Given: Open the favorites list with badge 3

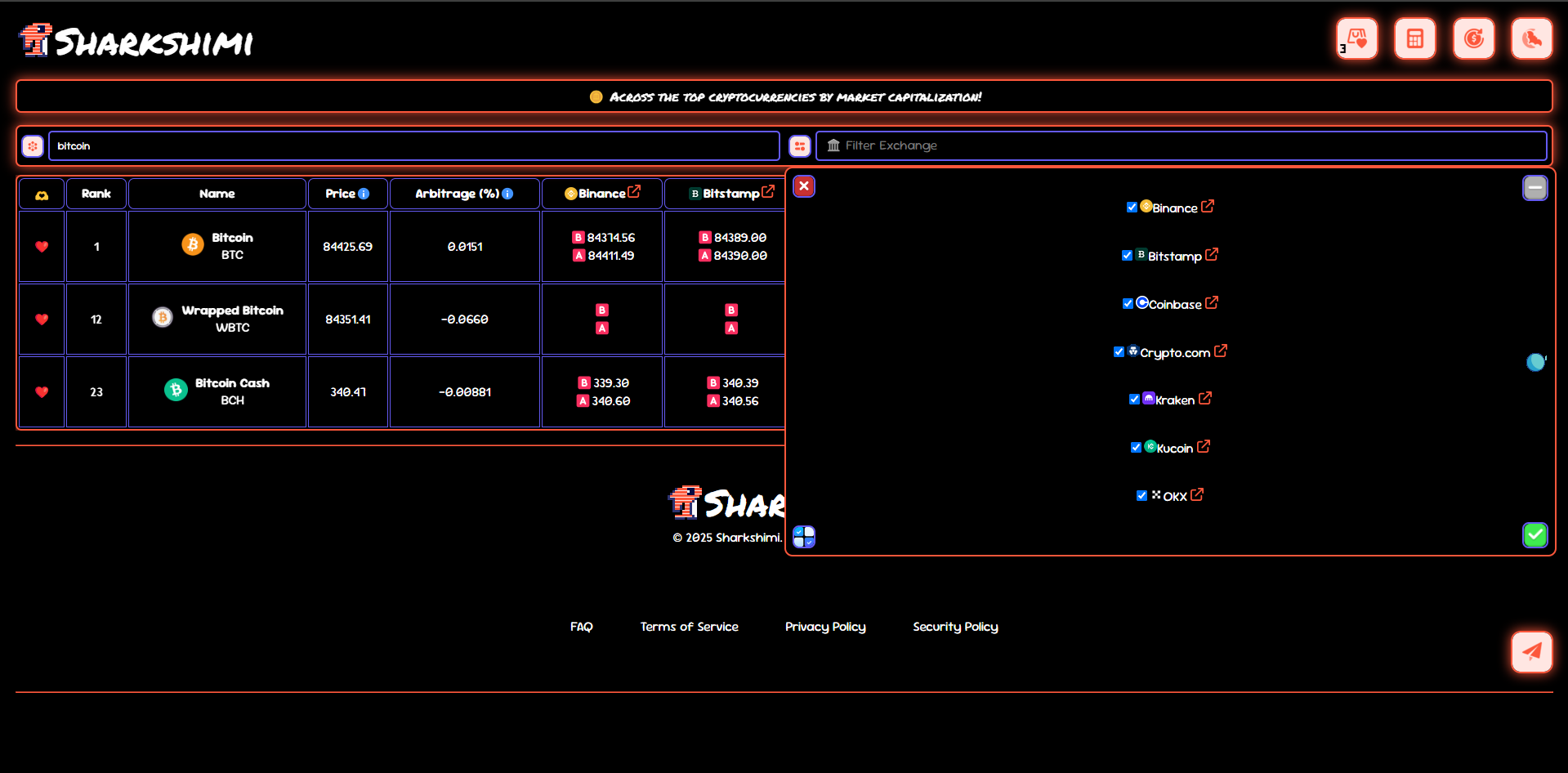Looking at the screenshot, I should 1356,38.
